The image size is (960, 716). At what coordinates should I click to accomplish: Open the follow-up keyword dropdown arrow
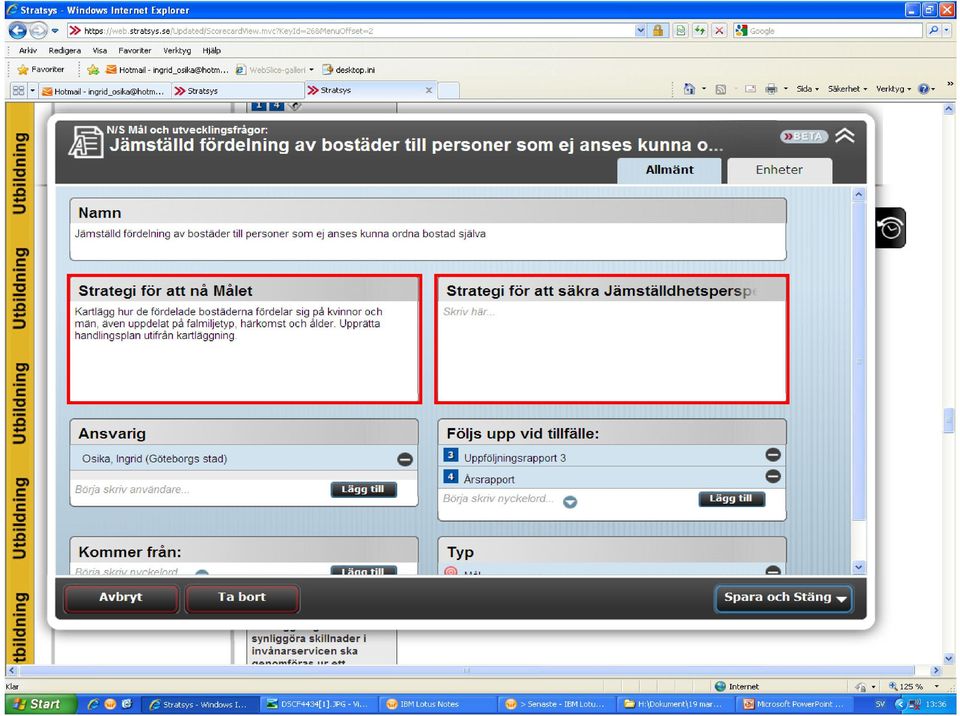click(x=570, y=502)
